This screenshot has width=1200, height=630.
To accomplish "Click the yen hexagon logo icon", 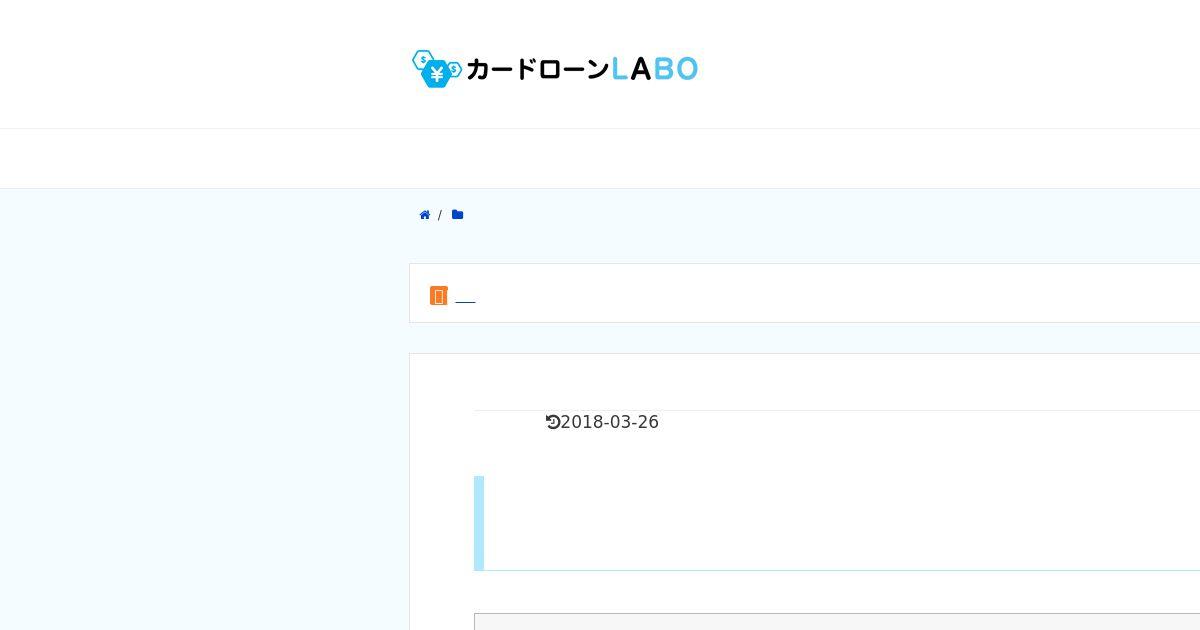I will [436, 73].
